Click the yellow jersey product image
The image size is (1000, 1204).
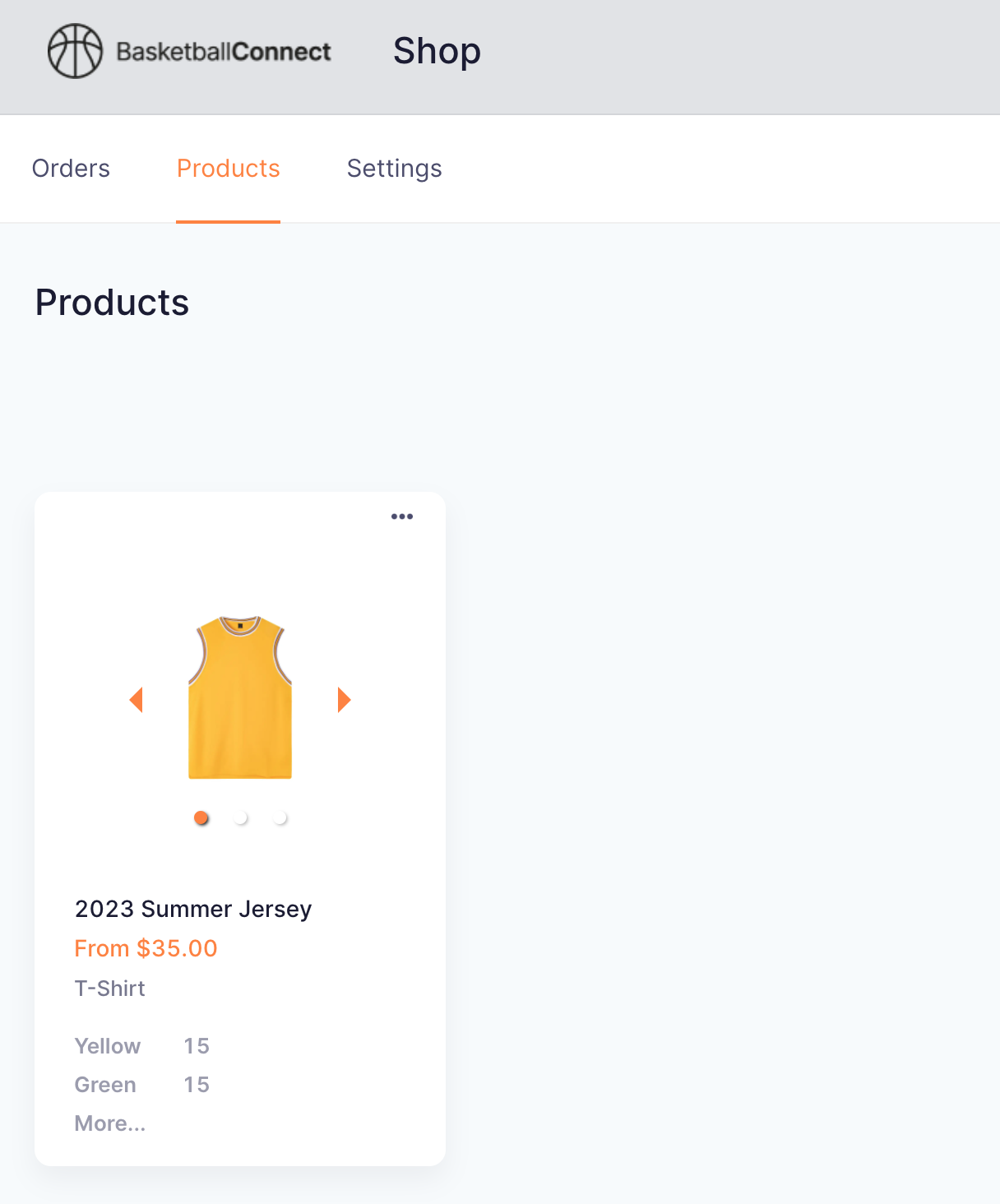click(x=240, y=697)
